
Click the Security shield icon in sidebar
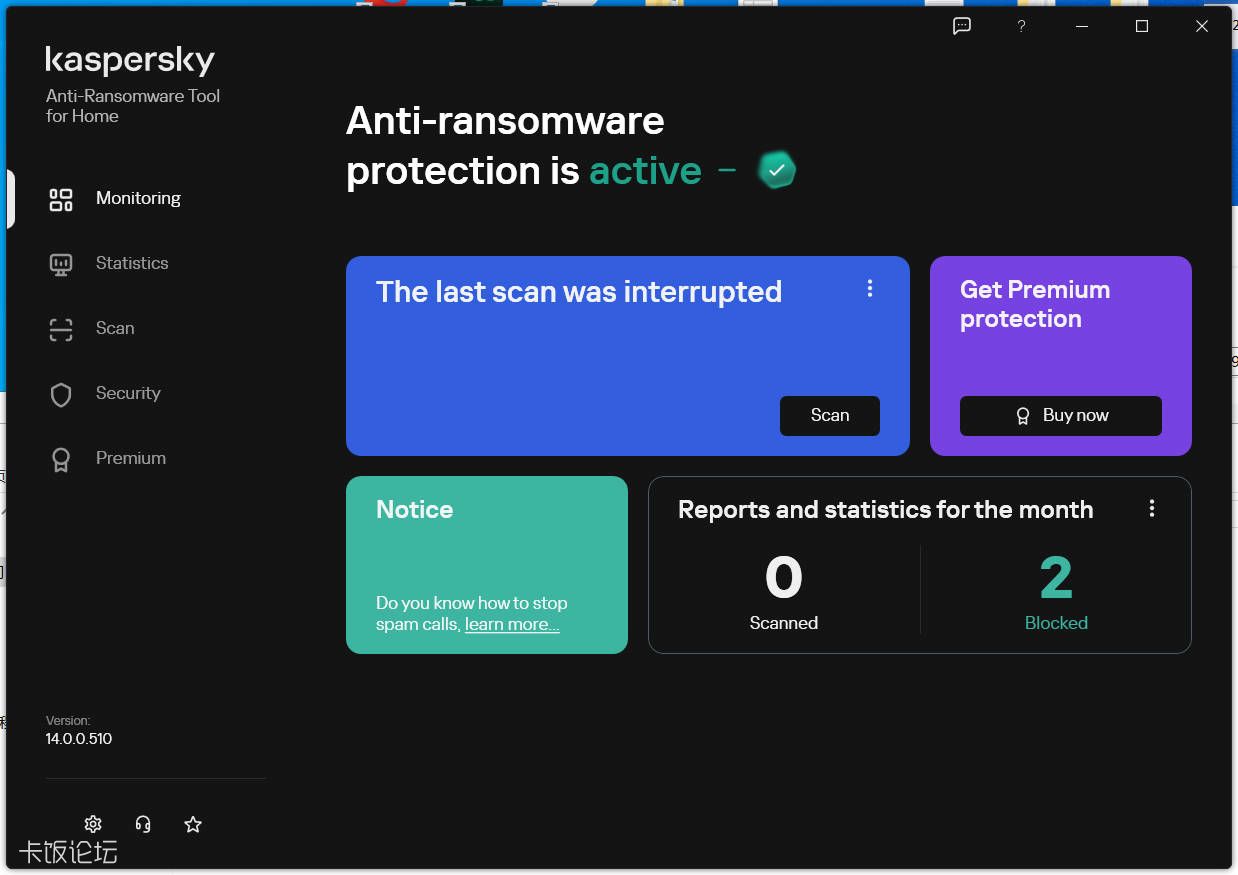[61, 394]
